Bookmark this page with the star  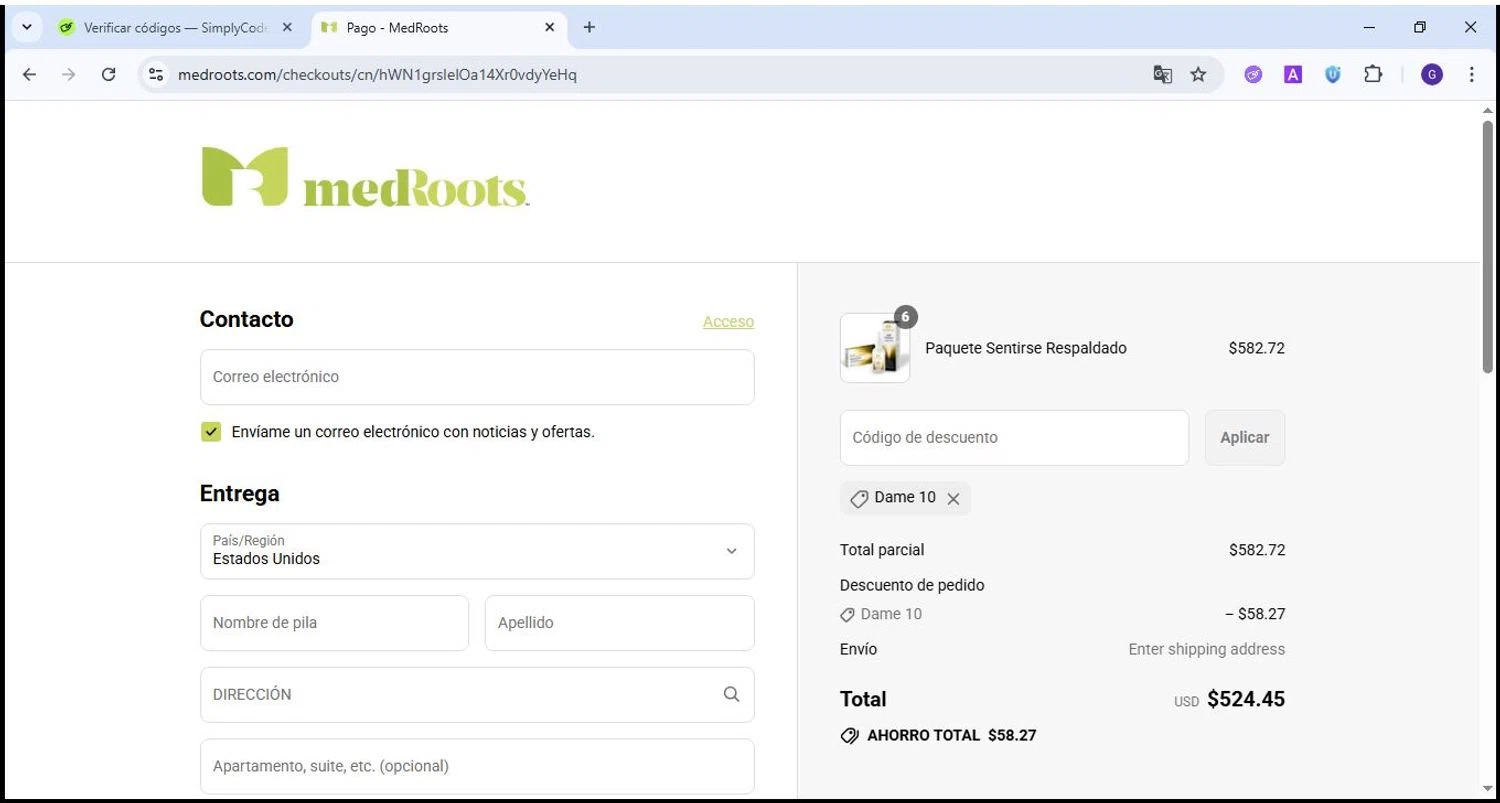[1198, 75]
